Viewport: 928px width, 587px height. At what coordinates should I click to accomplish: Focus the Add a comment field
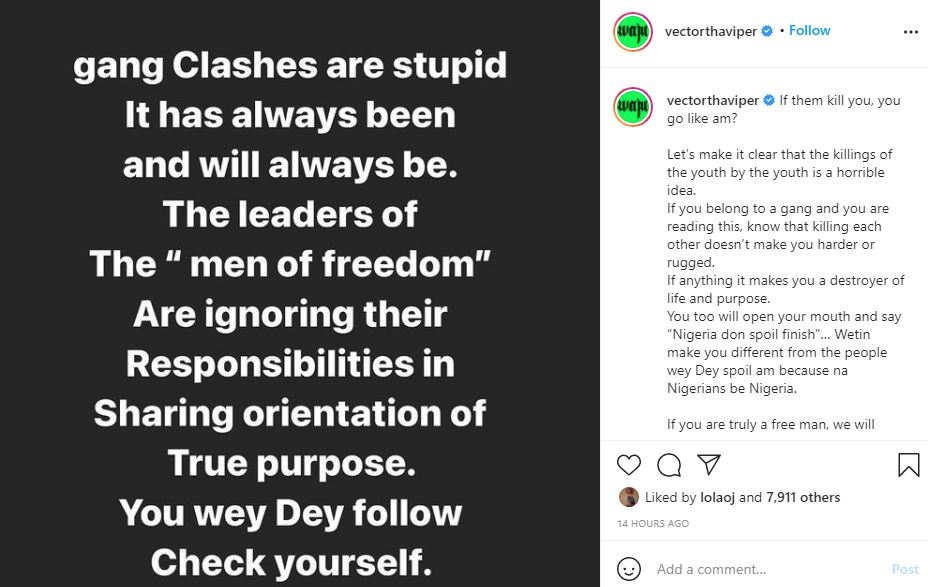765,569
